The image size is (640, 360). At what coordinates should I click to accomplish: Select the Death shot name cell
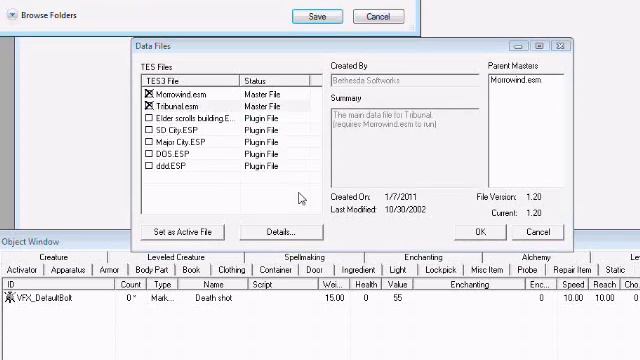pyautogui.click(x=213, y=298)
